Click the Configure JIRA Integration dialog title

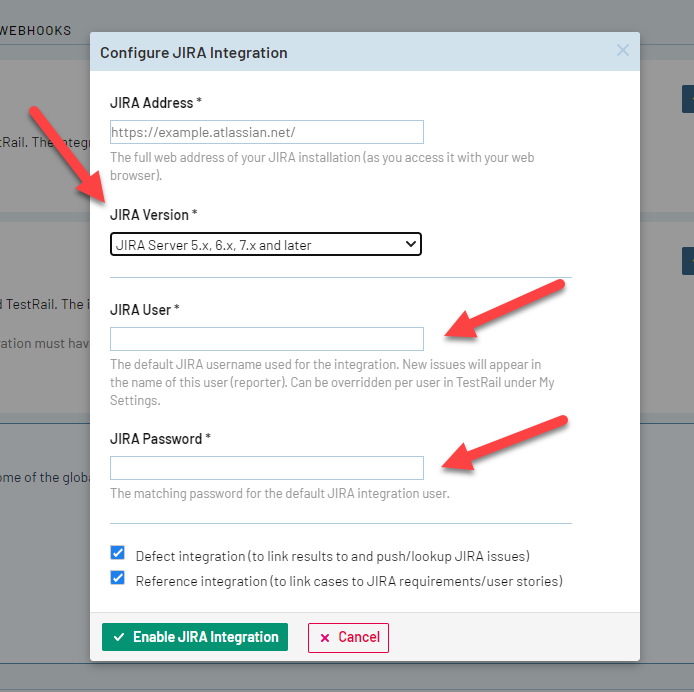(x=193, y=52)
